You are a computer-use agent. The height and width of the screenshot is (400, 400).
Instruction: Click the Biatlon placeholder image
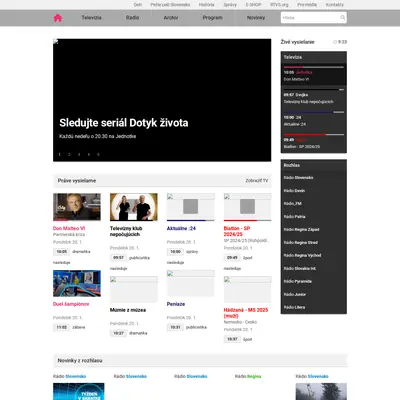pyautogui.click(x=247, y=207)
